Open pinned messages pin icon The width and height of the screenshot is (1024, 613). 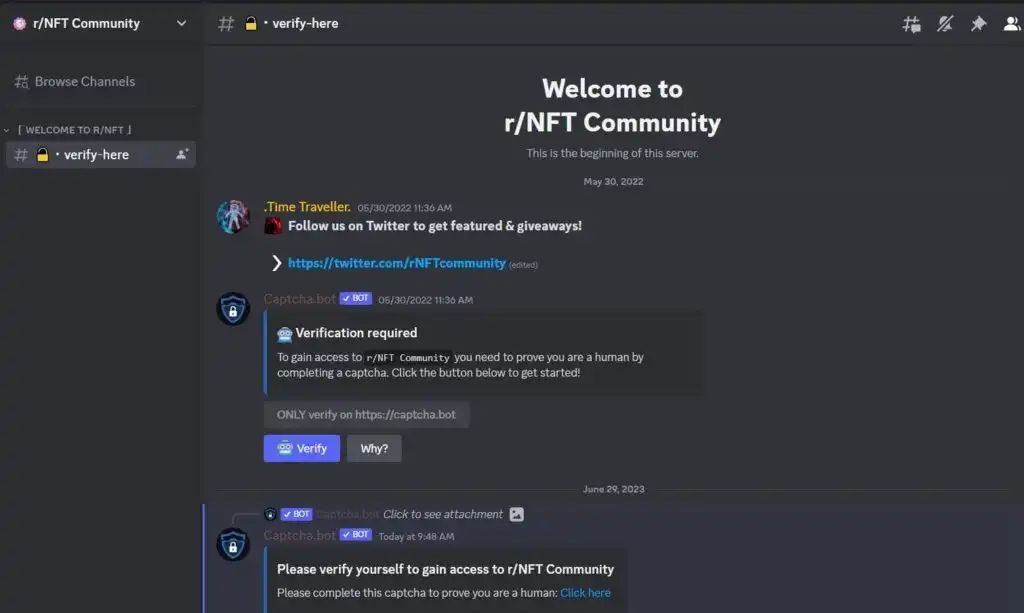point(978,24)
